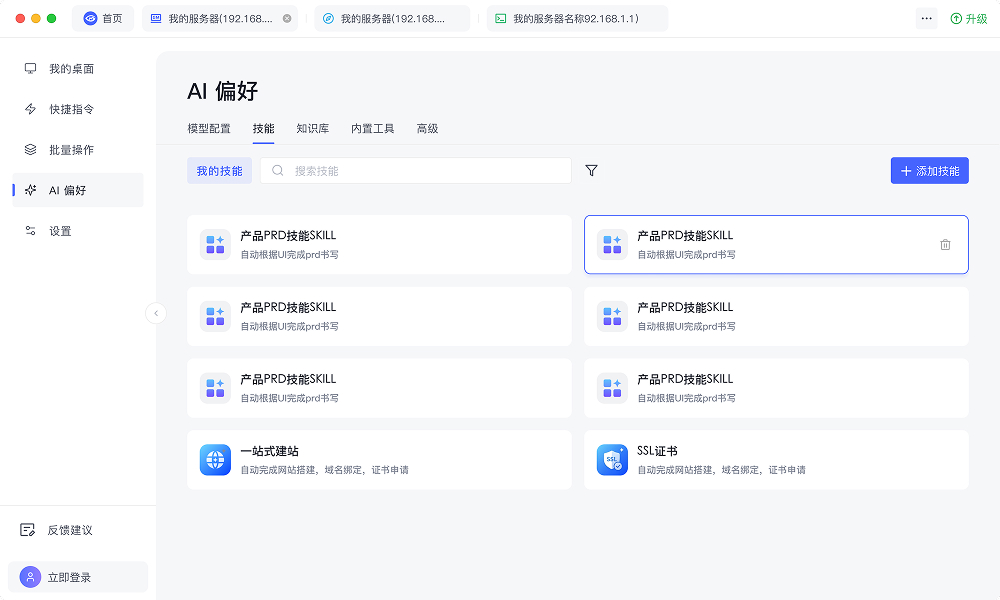Select the 技能 tab
The height and width of the screenshot is (600, 1000).
pos(263,129)
